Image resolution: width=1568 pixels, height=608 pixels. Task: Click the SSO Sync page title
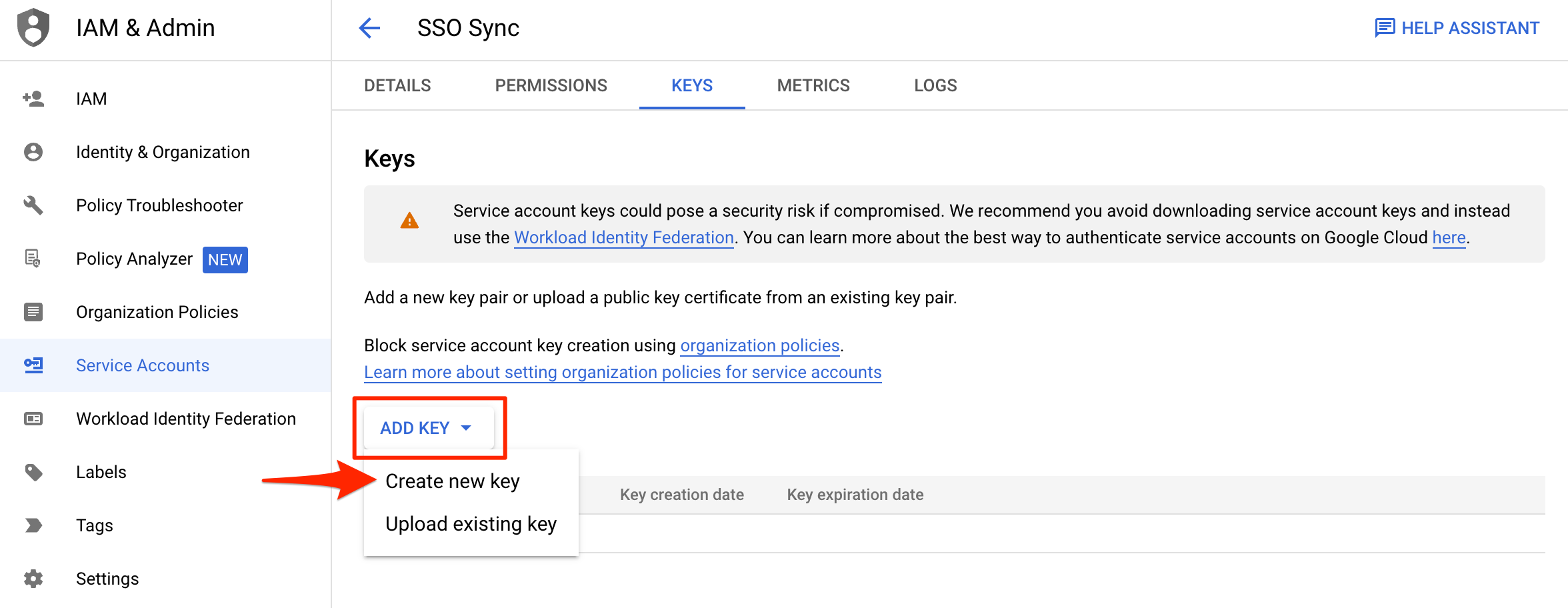(468, 28)
